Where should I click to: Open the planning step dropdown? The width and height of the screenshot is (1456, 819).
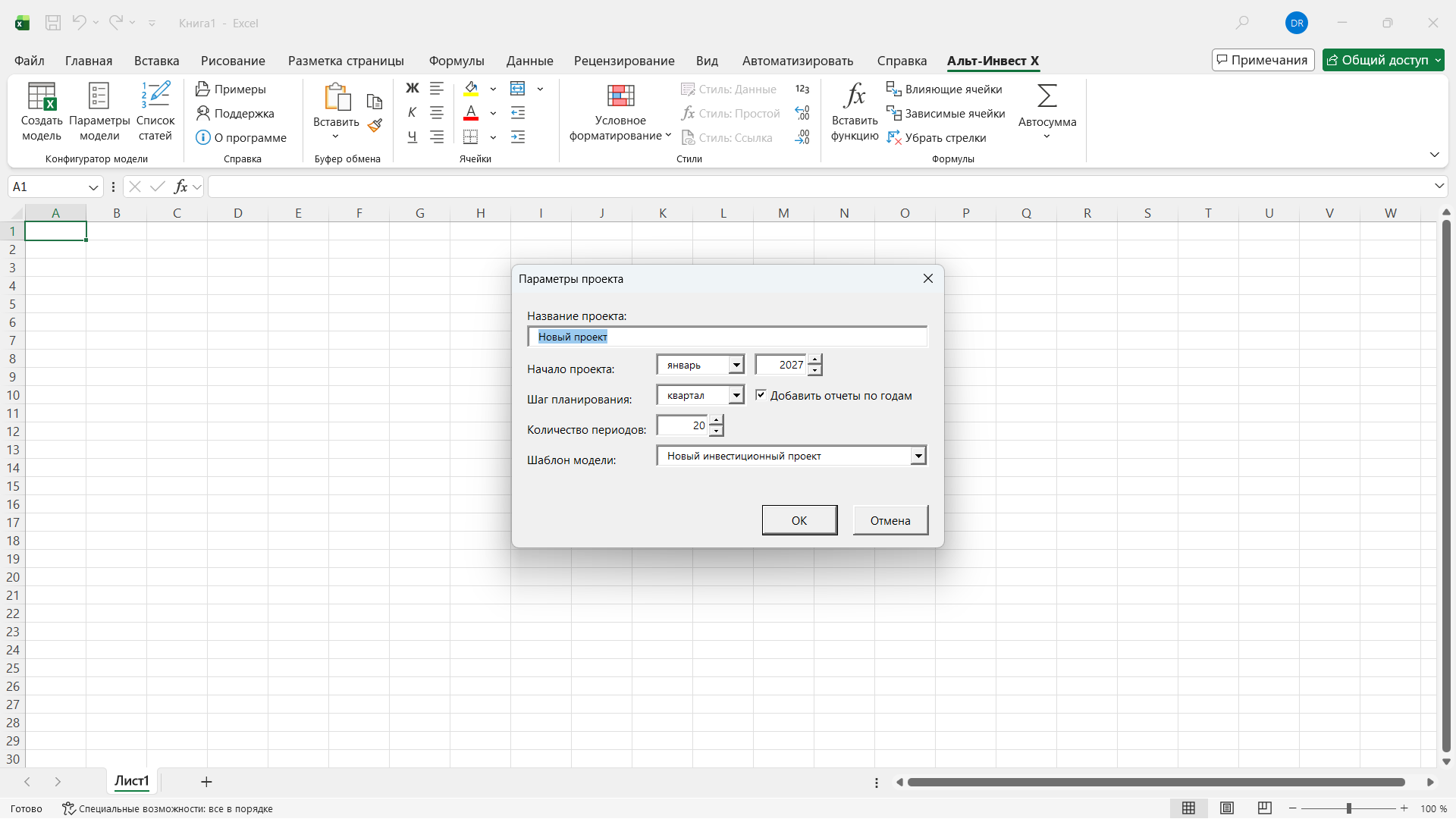(736, 396)
